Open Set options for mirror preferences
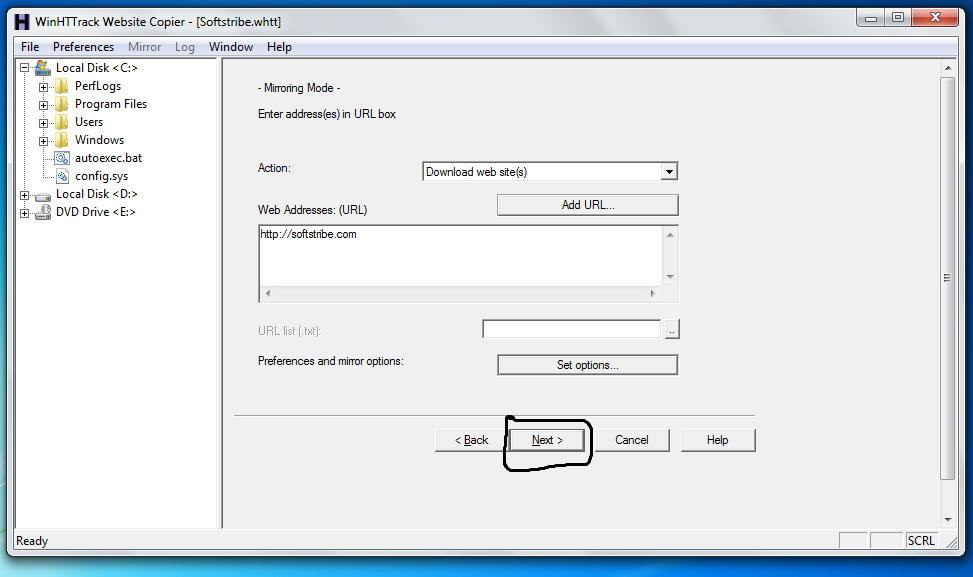This screenshot has width=973, height=577. coord(587,364)
